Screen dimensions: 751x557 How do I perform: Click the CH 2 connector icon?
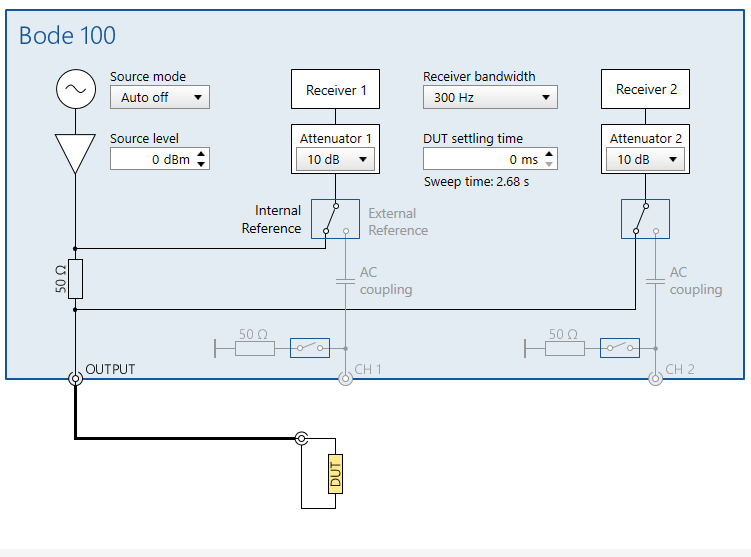click(x=655, y=379)
